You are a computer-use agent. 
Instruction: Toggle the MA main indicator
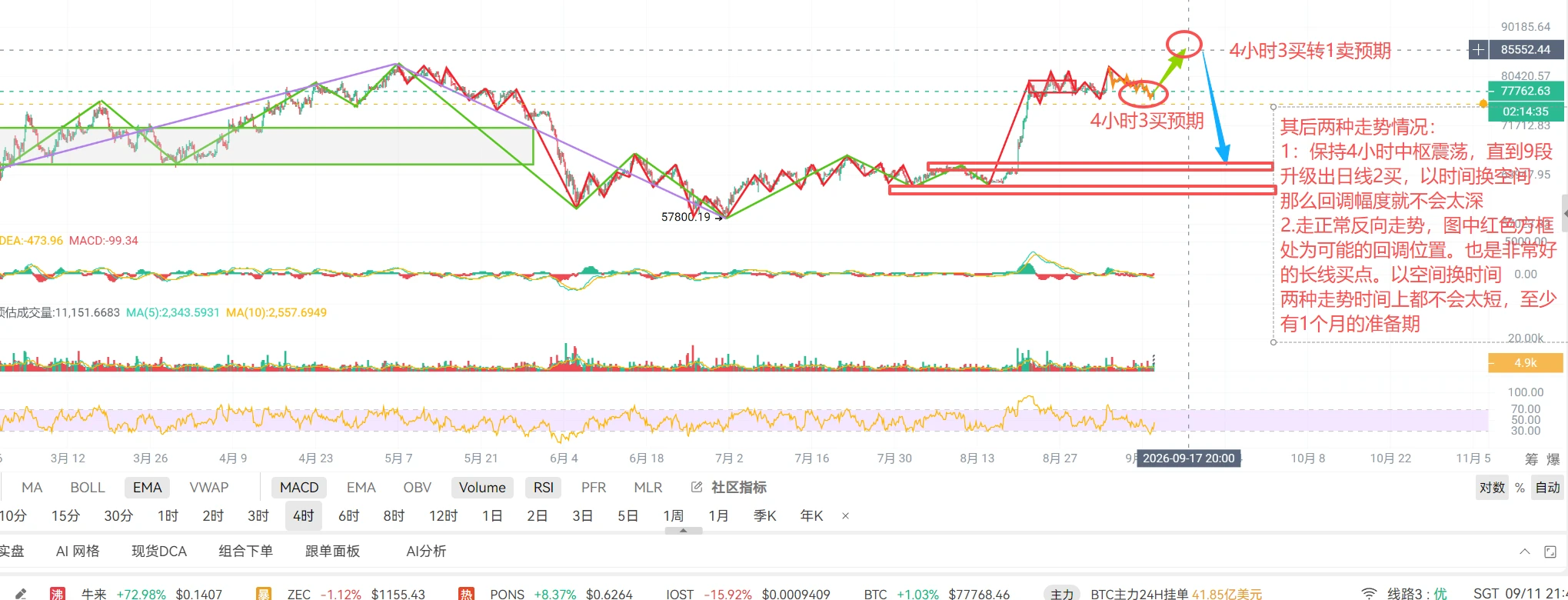point(32,488)
